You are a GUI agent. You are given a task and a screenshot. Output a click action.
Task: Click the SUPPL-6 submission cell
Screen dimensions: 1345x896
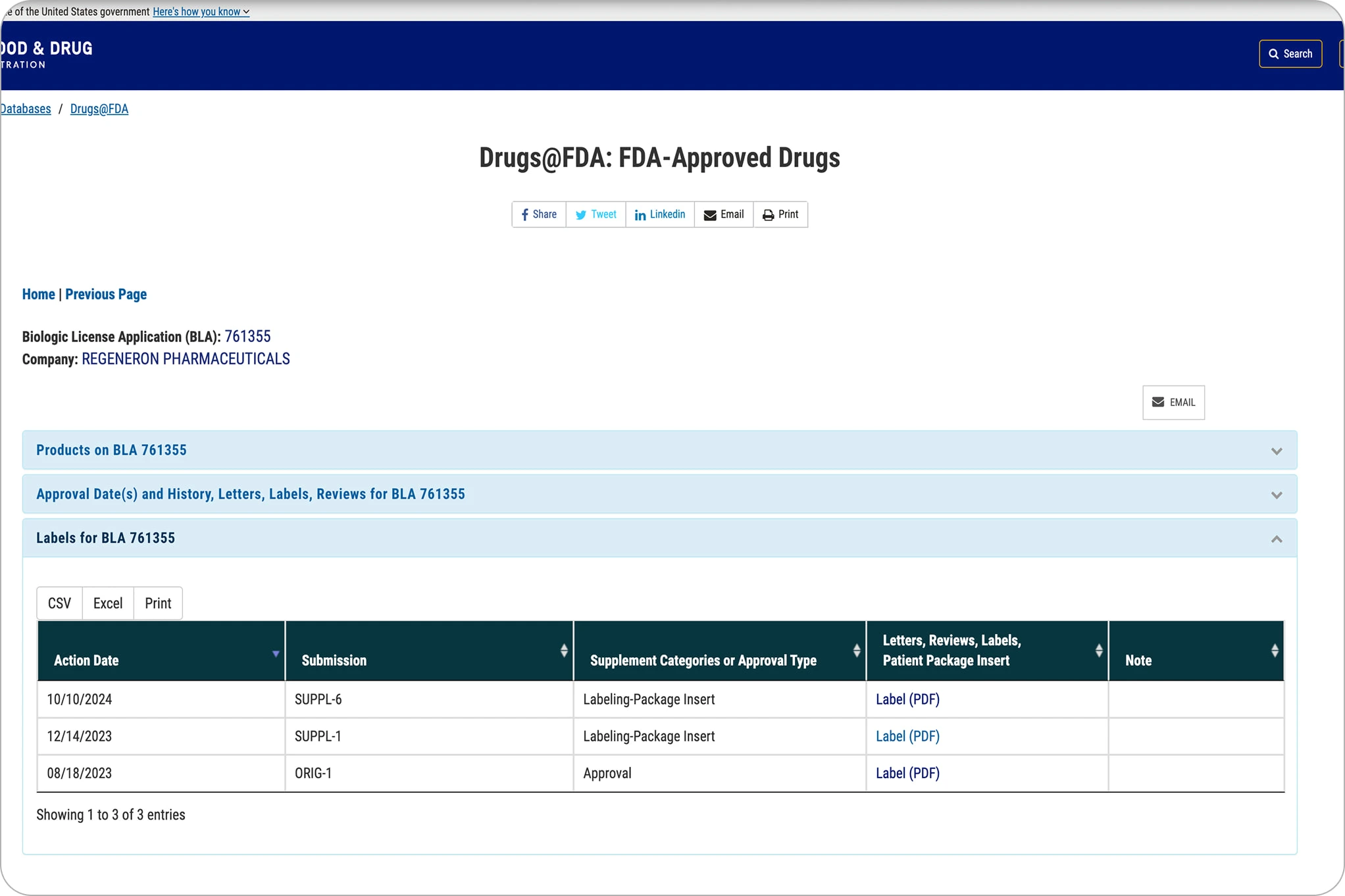point(429,699)
